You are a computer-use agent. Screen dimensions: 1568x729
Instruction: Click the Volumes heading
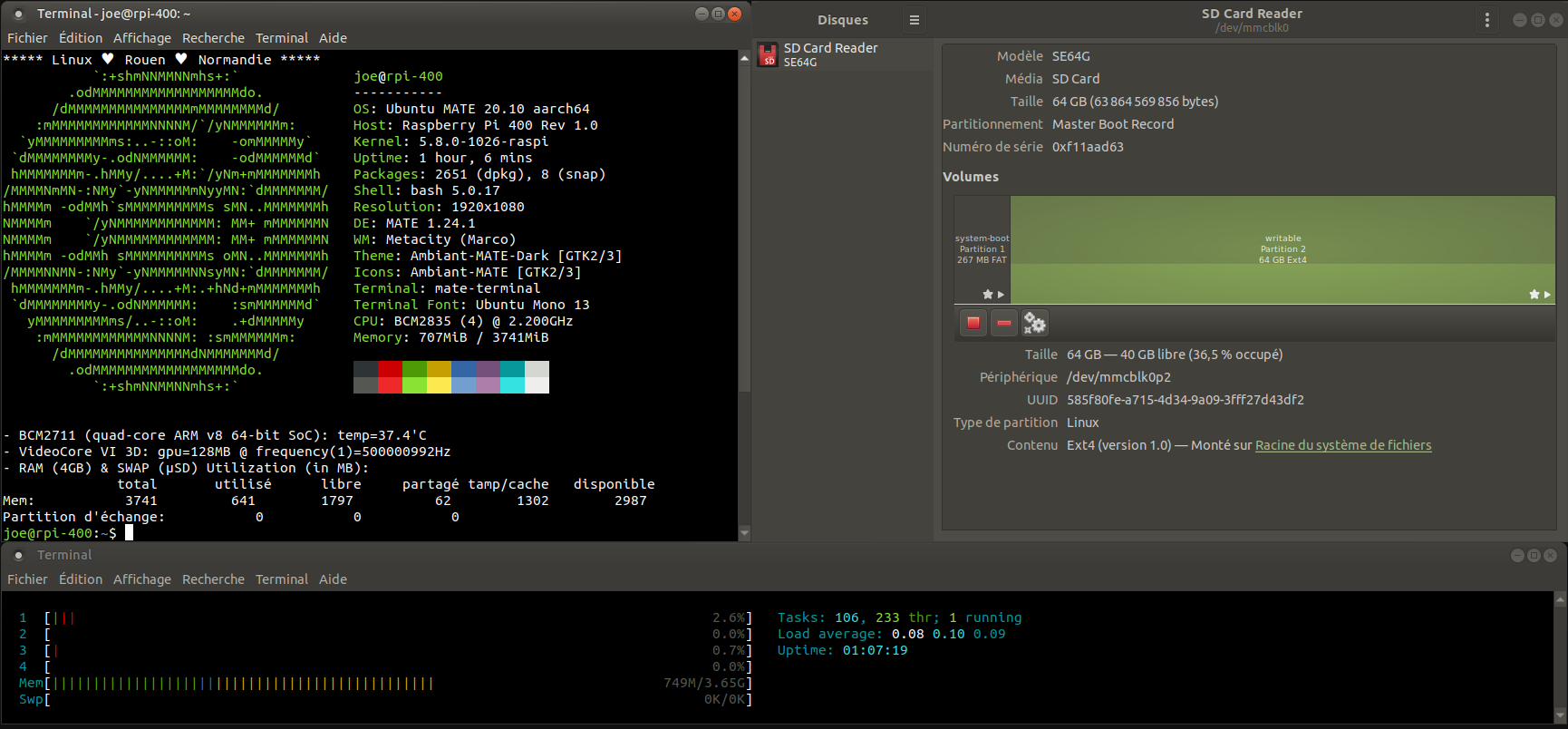tap(971, 177)
